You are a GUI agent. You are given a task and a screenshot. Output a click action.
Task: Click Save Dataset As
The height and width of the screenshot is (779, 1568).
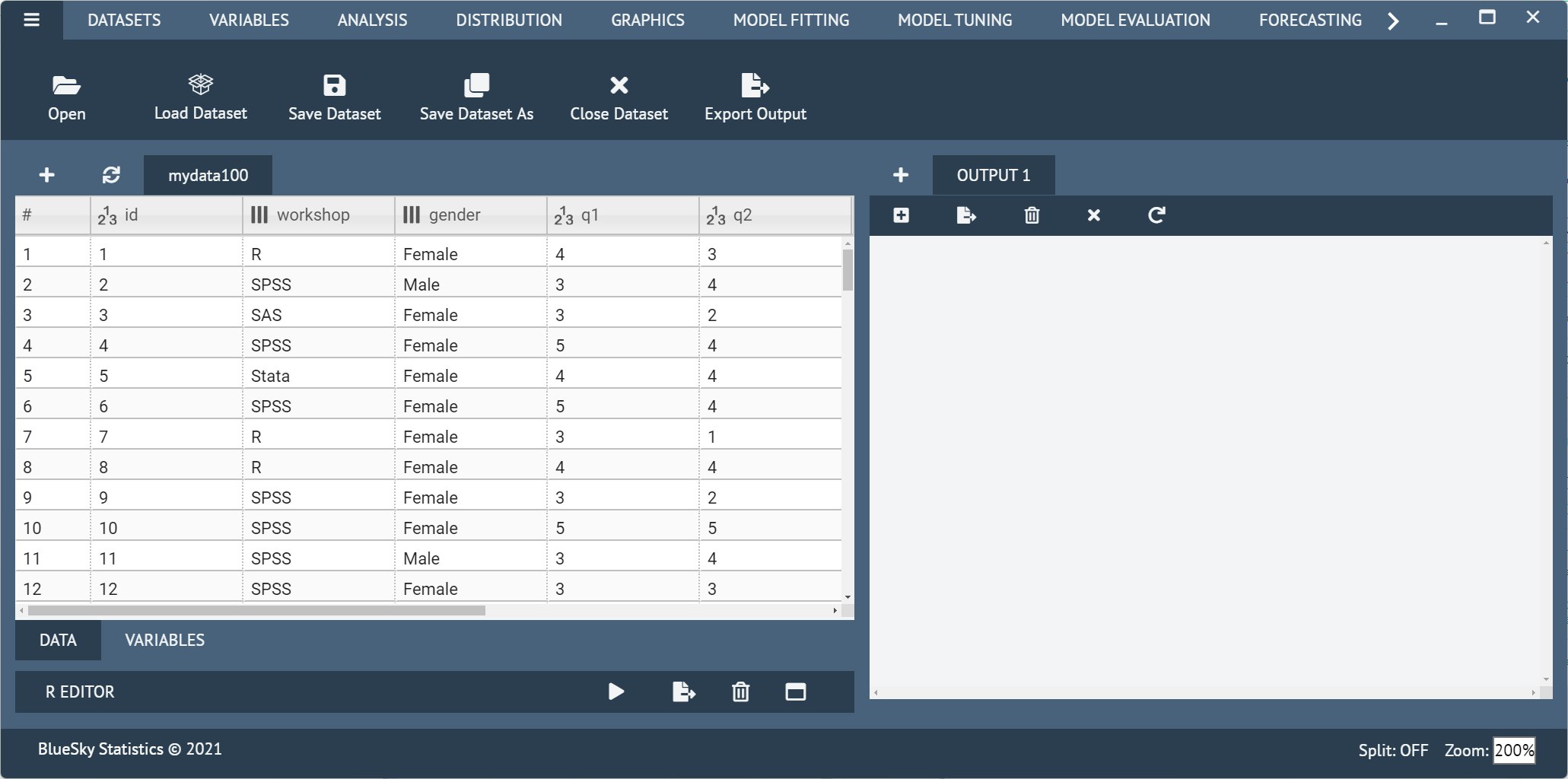point(476,96)
